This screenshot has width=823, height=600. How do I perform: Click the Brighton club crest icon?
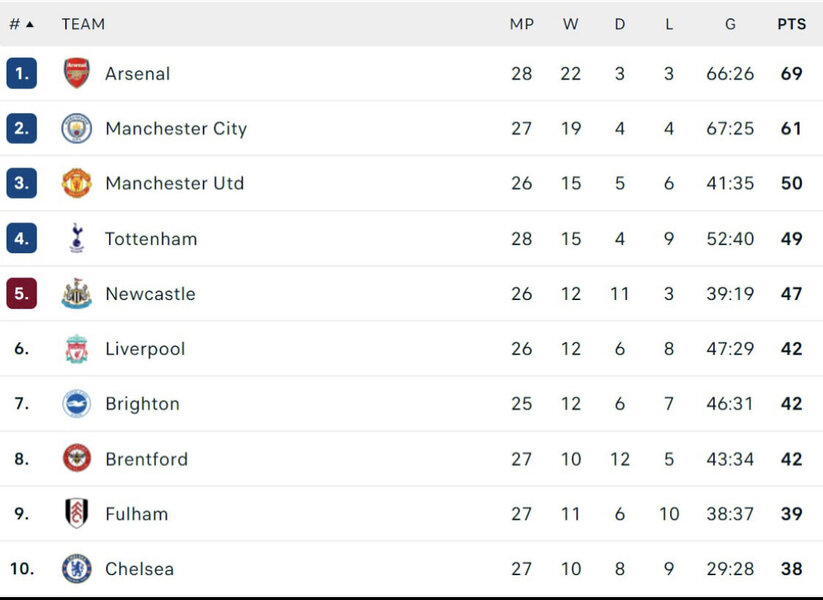pyautogui.click(x=77, y=404)
